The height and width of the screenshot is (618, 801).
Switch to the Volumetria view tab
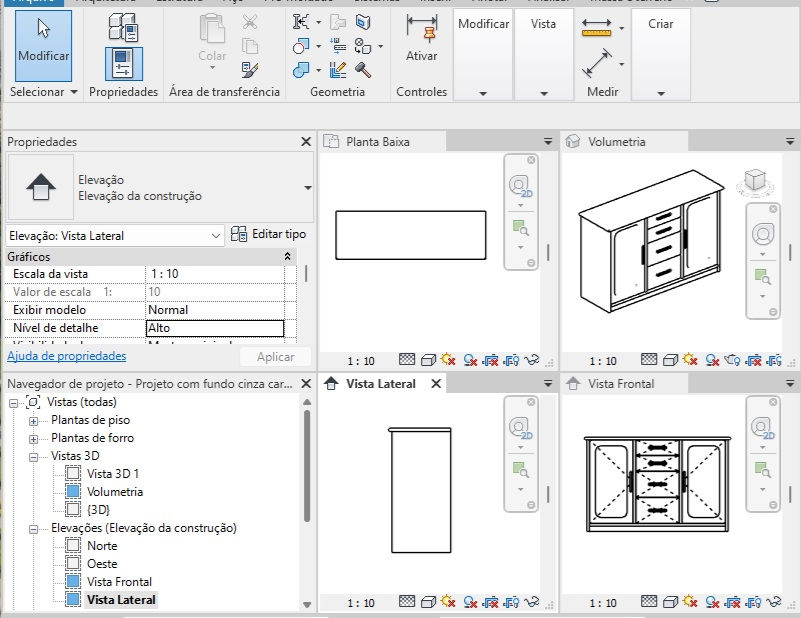point(625,141)
